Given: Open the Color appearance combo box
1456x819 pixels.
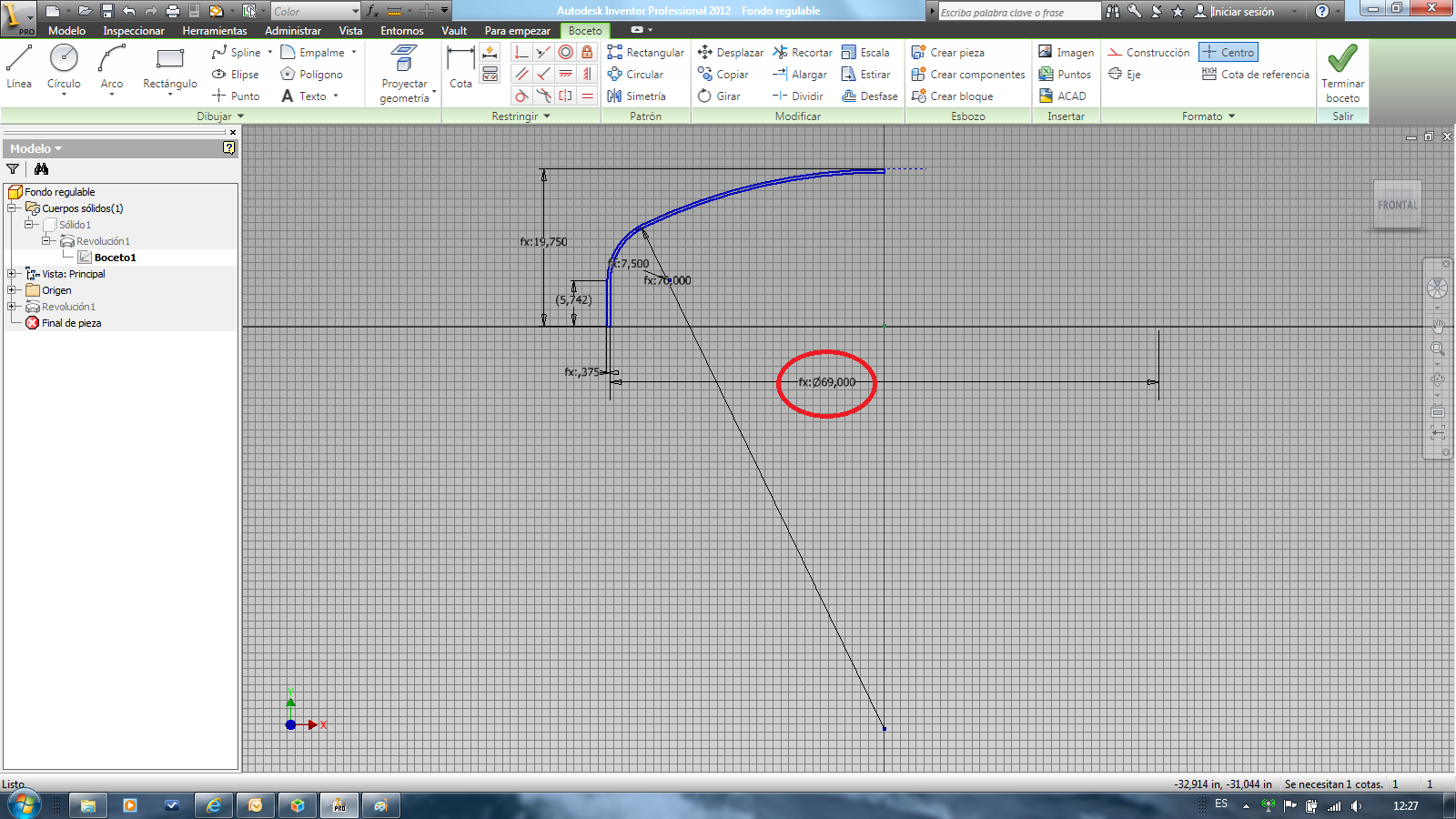Looking at the screenshot, I should click(316, 11).
